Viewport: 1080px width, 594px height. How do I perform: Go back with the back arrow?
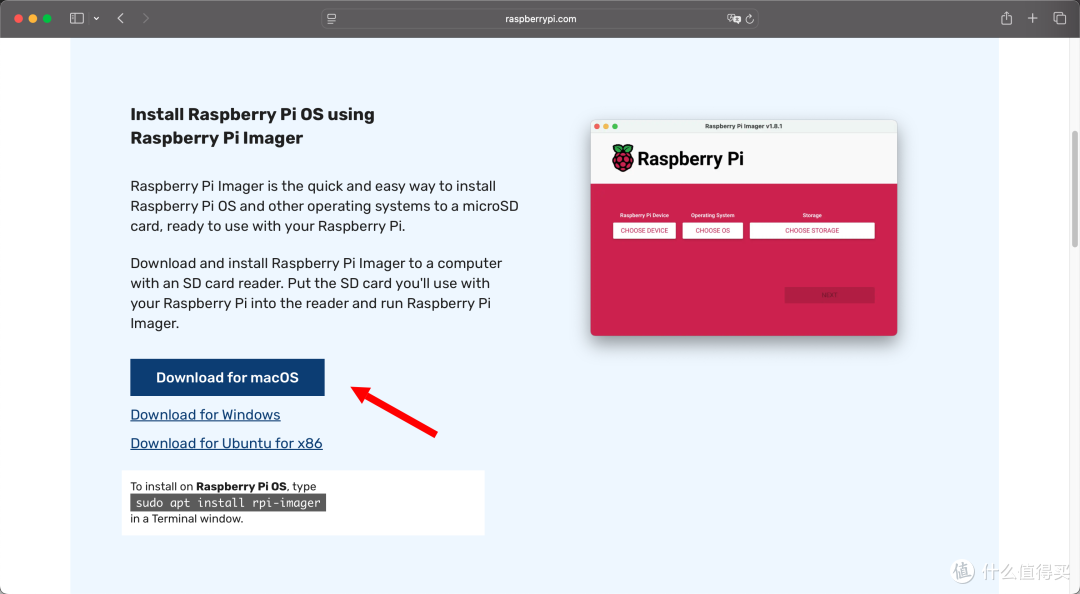point(121,19)
